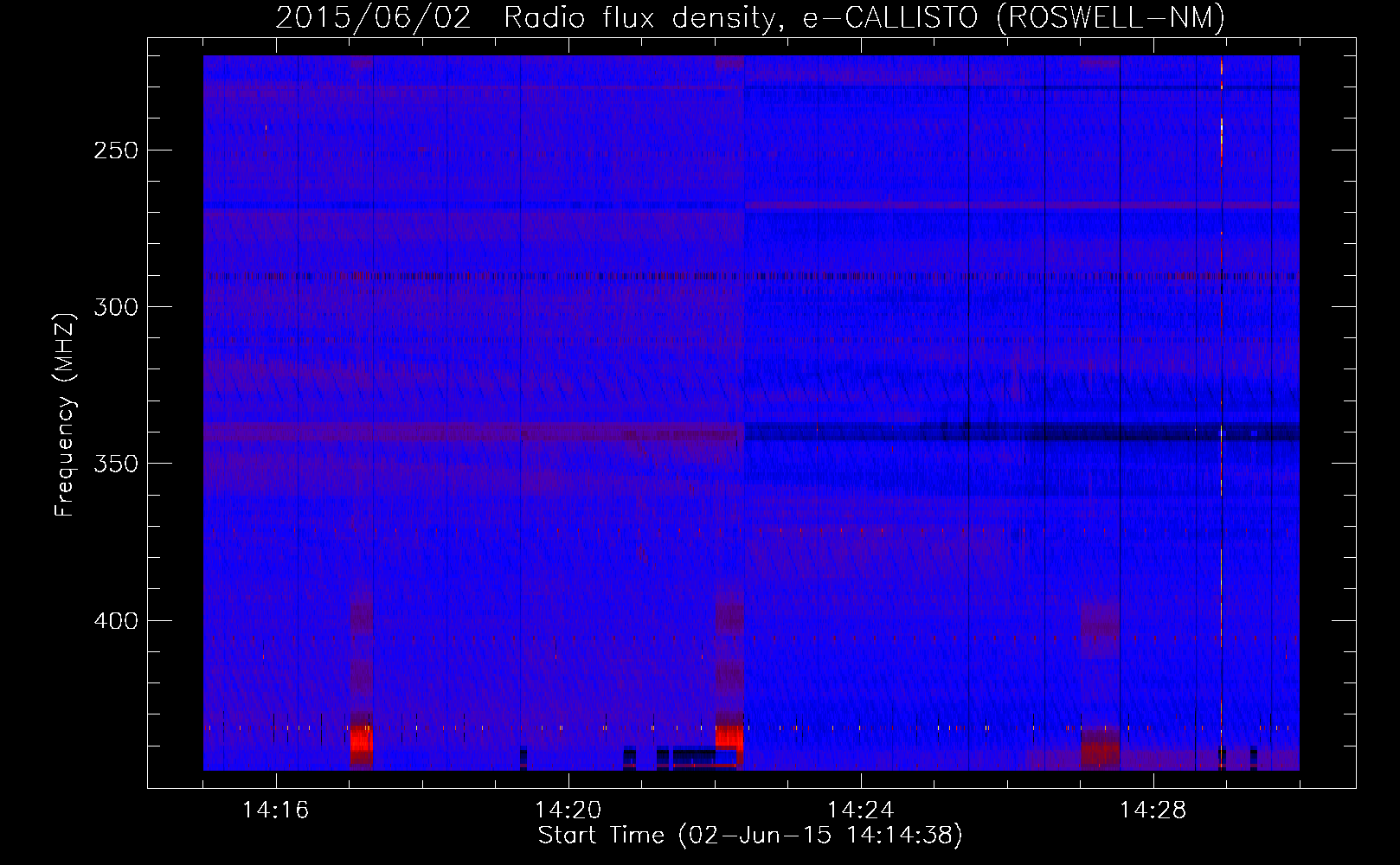Viewport: 1400px width, 865px height.
Task: Click the "Frequency (MHZ)" axis label
Action: 64,415
